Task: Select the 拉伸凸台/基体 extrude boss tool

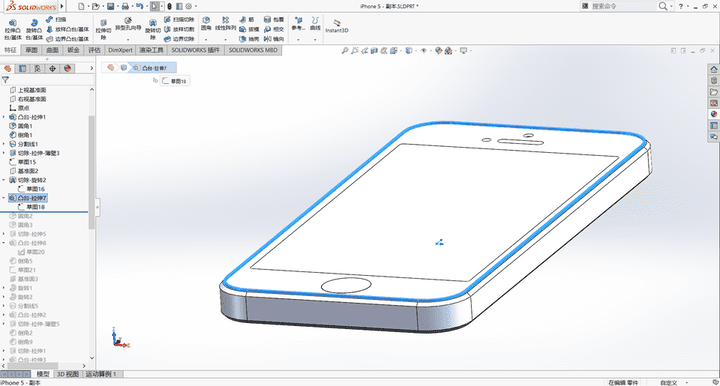Action: coord(13,30)
